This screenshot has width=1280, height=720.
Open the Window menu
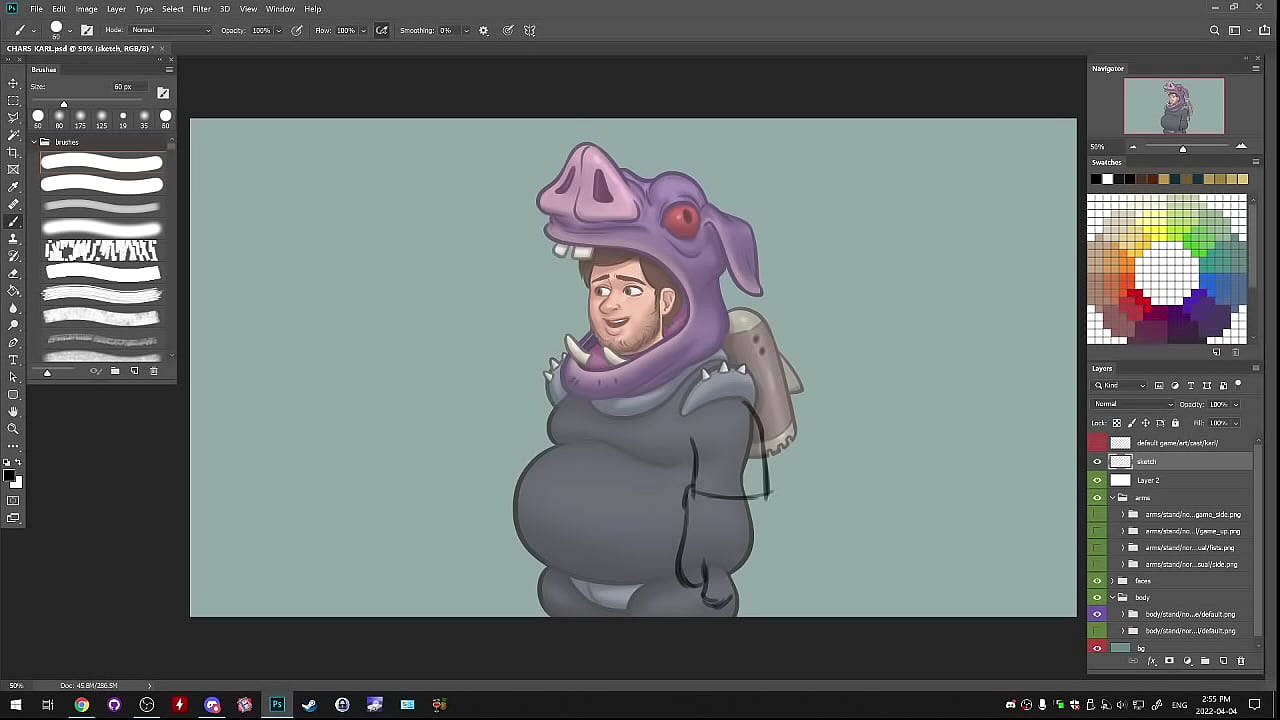tap(280, 9)
